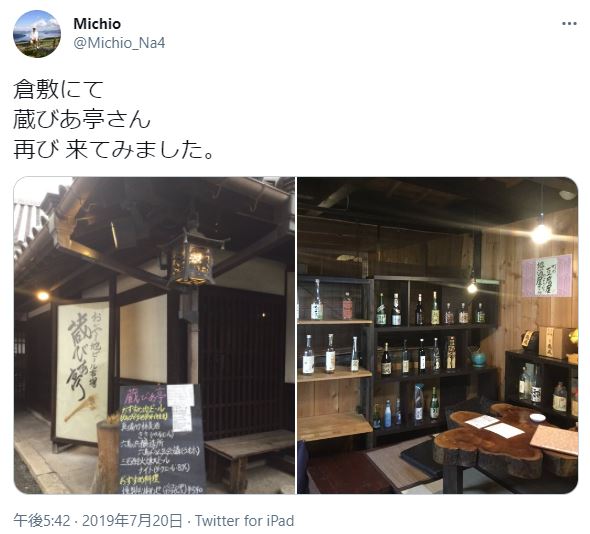Viewport: 590px width, 534px height.
Task: Click the tweet text line 蔵びあ亭さん
Action: pos(82,120)
